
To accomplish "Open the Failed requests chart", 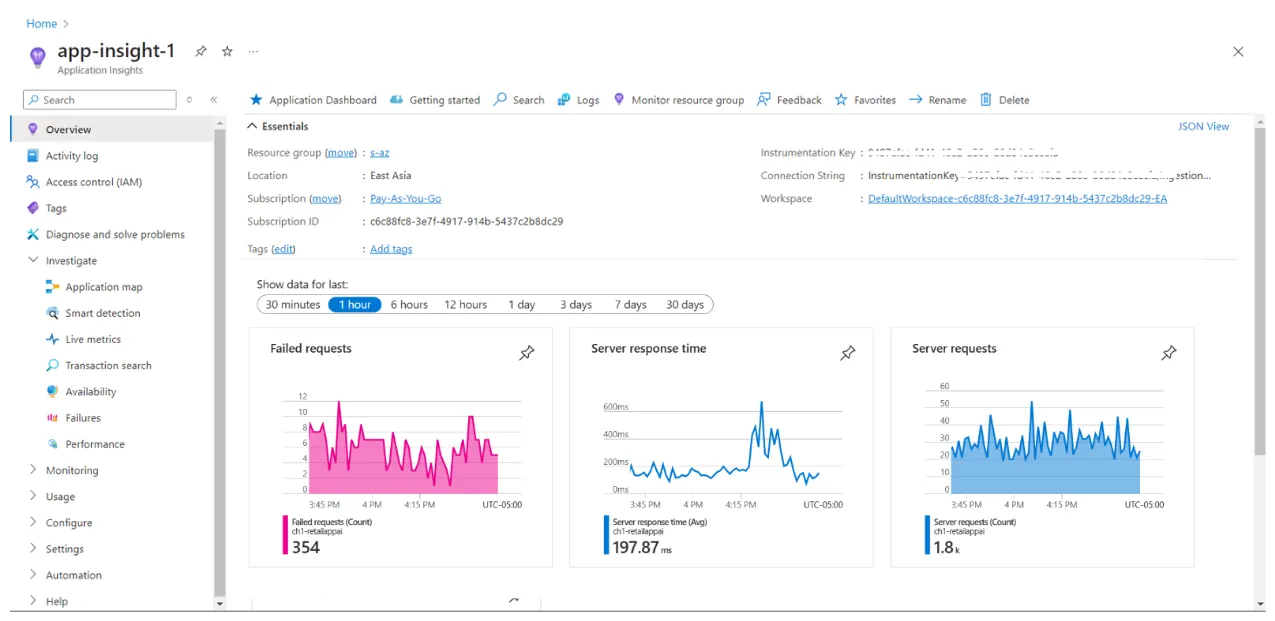I will click(400, 447).
